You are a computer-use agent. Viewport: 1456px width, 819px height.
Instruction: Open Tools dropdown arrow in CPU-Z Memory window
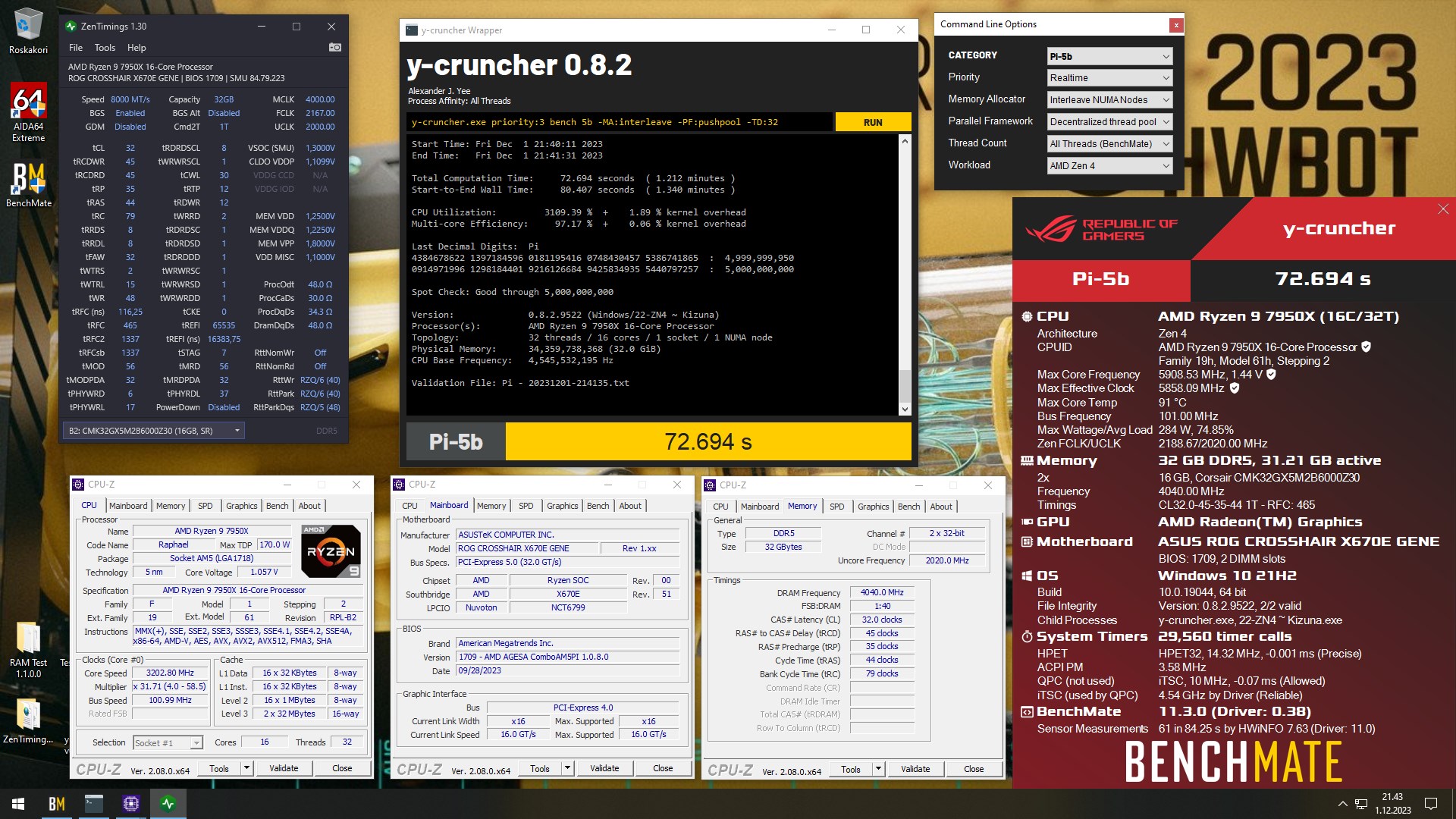click(878, 769)
